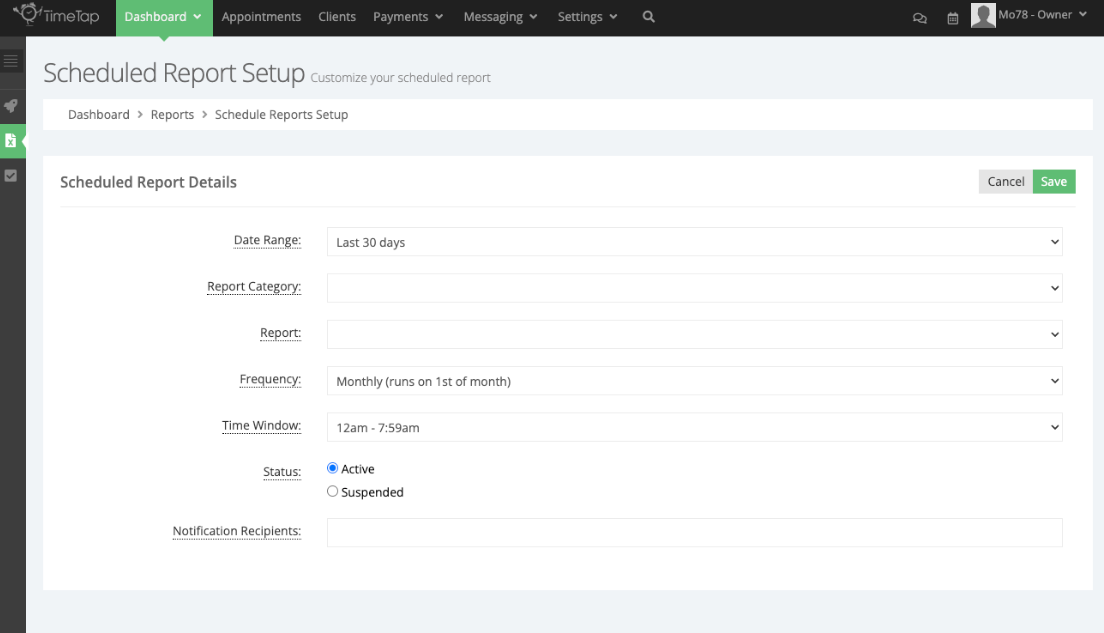This screenshot has height=633, width=1104.
Task: Open the sidebar hamburger menu icon
Action: pyautogui.click(x=12, y=60)
